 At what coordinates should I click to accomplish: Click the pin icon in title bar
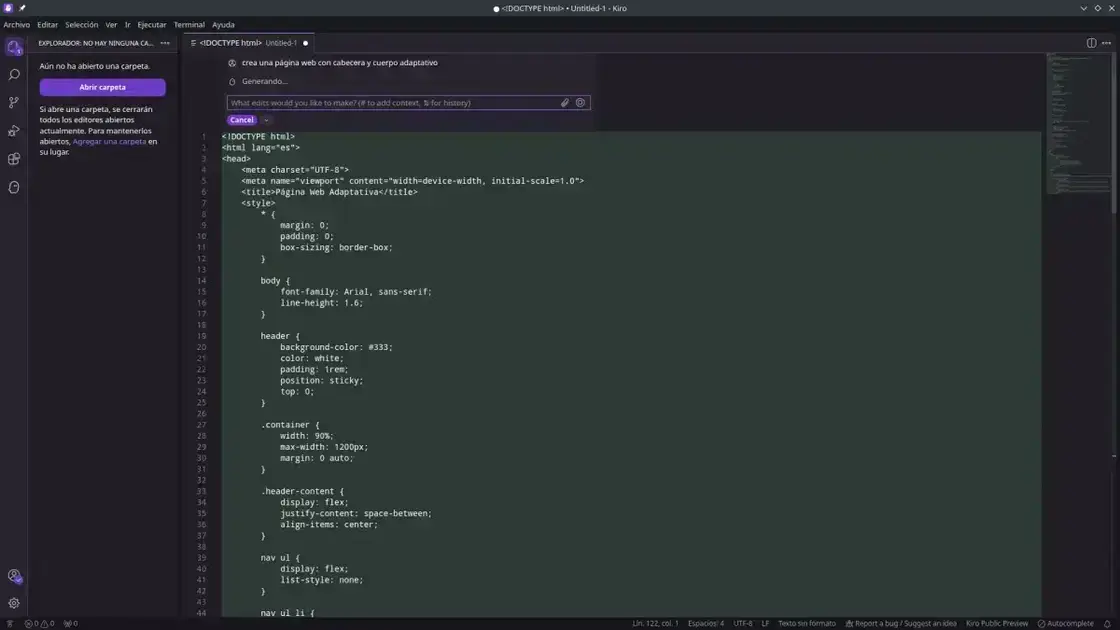click(22, 8)
